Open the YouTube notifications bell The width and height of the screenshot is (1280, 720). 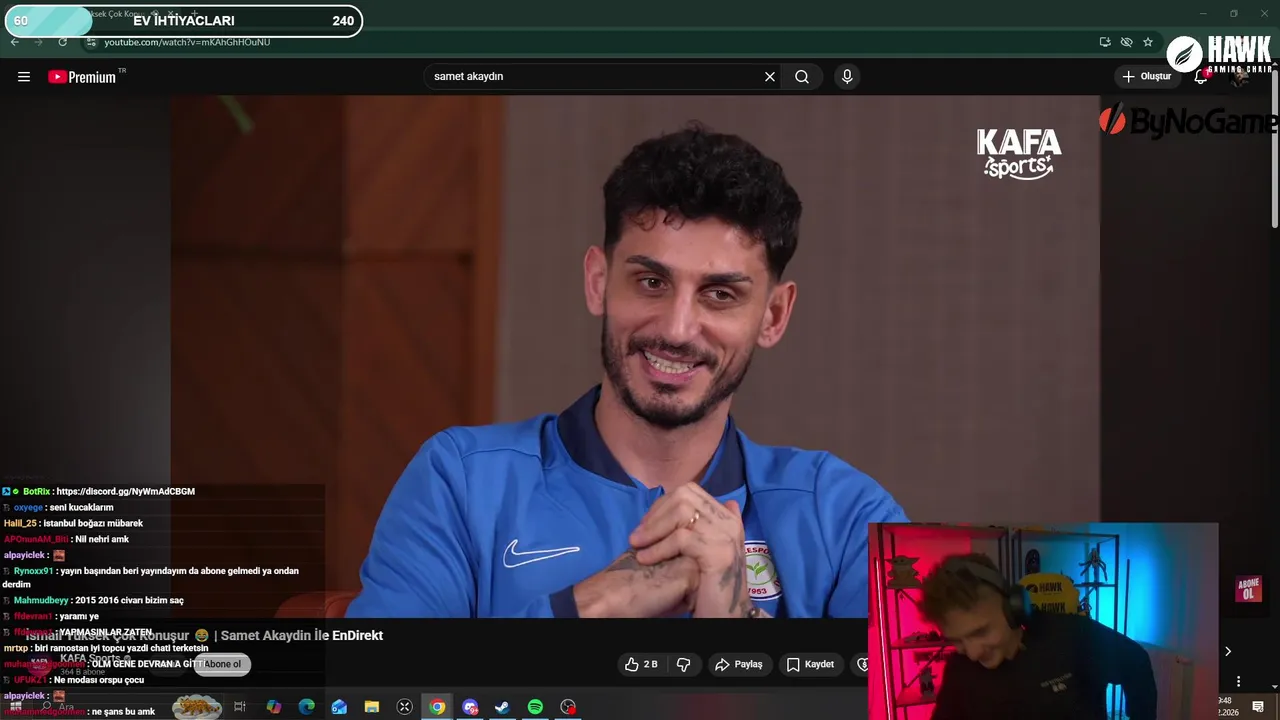pos(1201,77)
